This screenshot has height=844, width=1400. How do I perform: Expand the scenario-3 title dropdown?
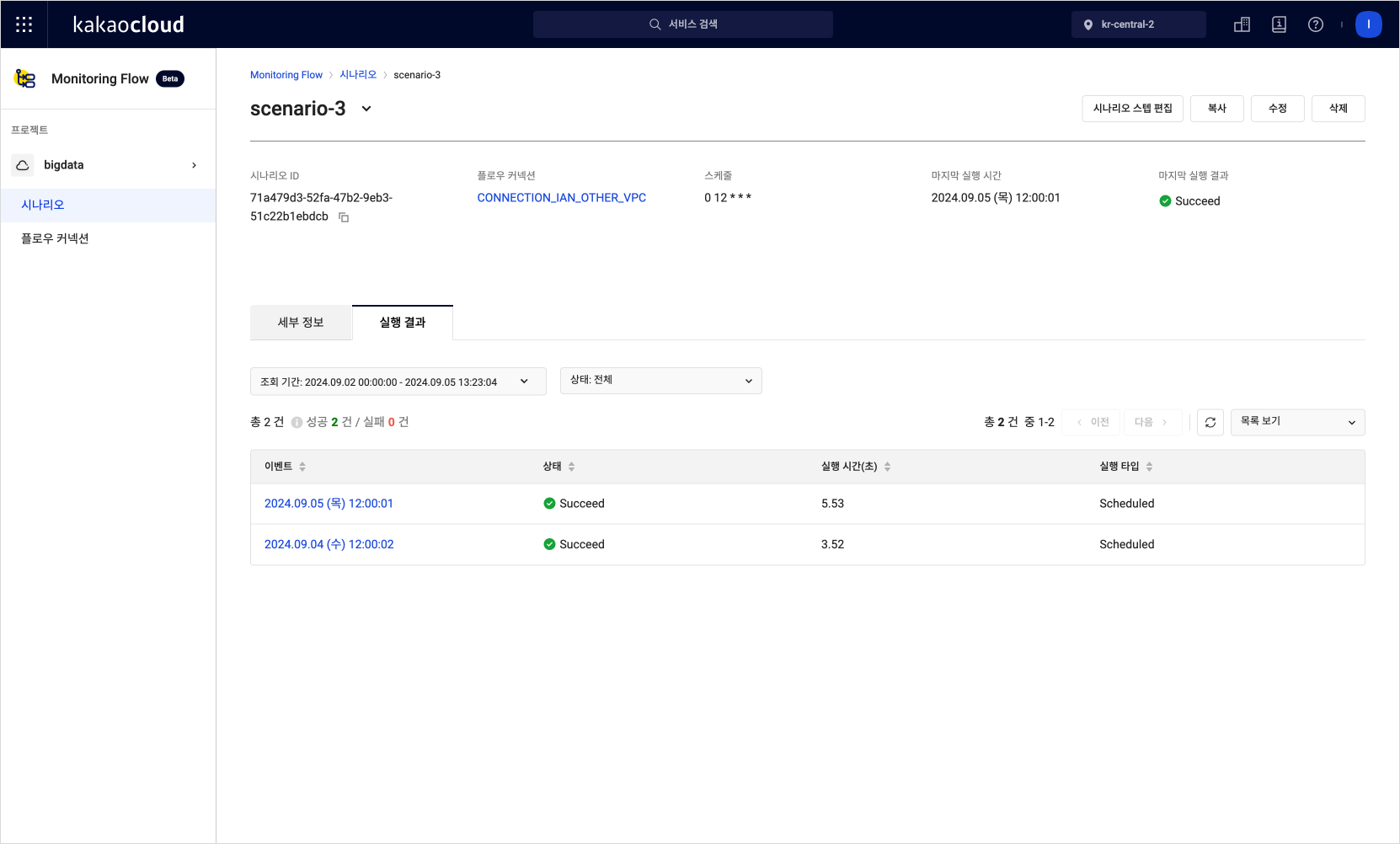[366, 109]
